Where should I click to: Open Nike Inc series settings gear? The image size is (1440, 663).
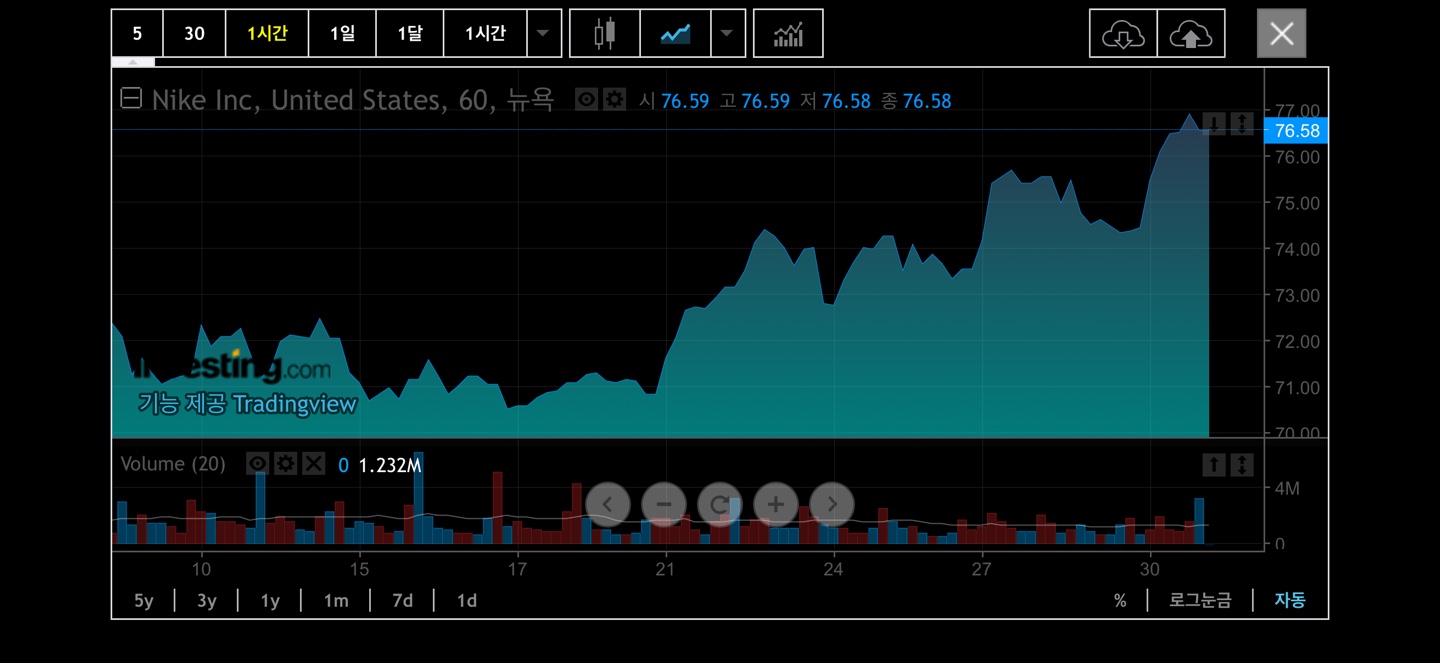614,100
